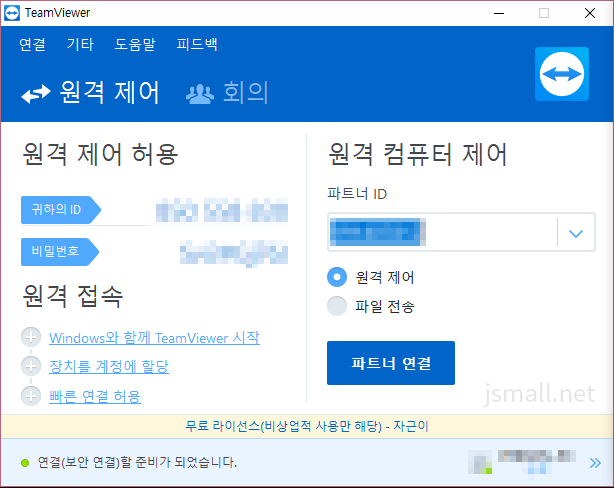
Task: Open Windows와 함께 TeamViewer 시작 link
Action: (x=154, y=338)
